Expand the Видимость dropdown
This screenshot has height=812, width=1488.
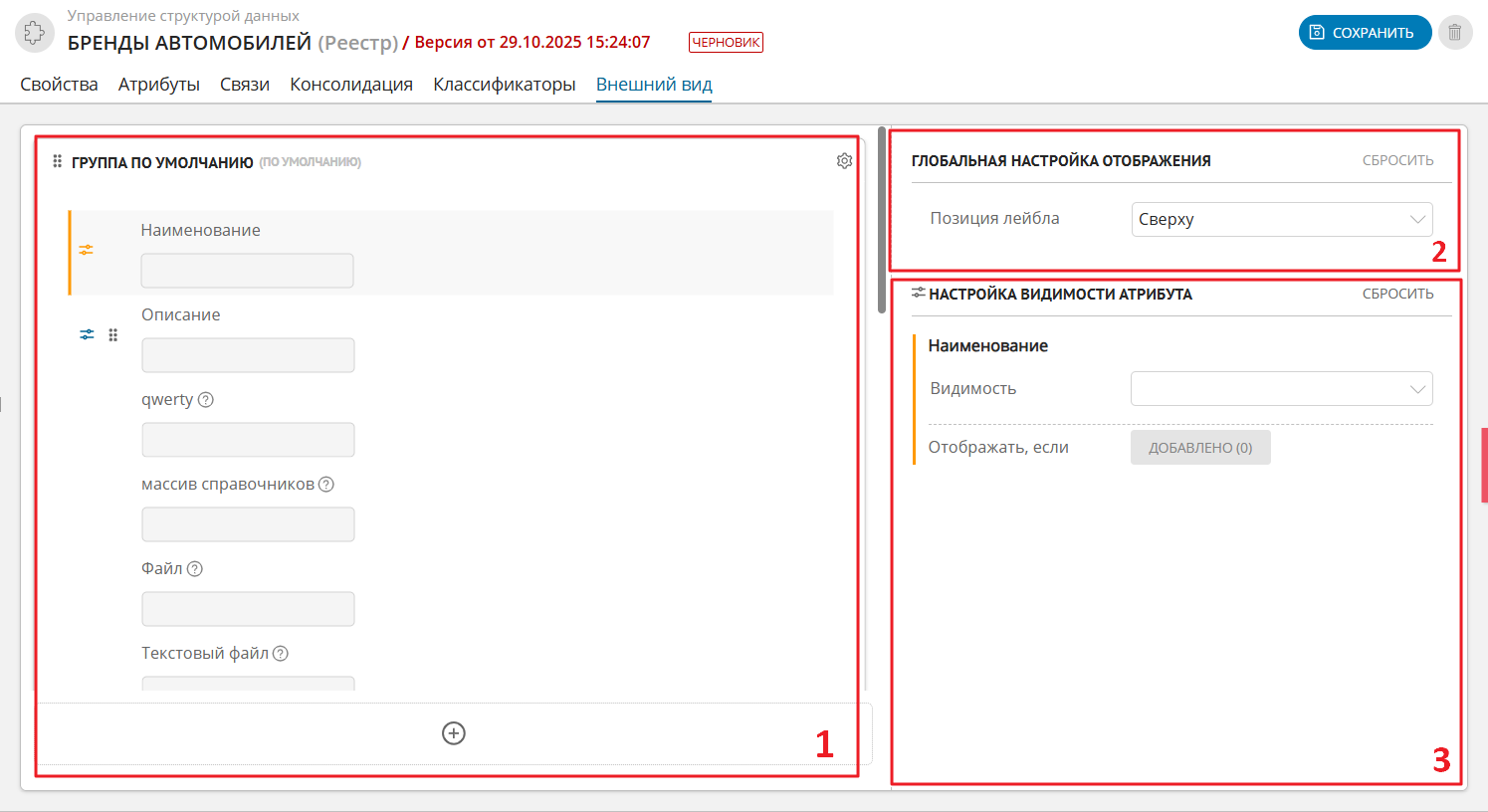[x=1281, y=389]
